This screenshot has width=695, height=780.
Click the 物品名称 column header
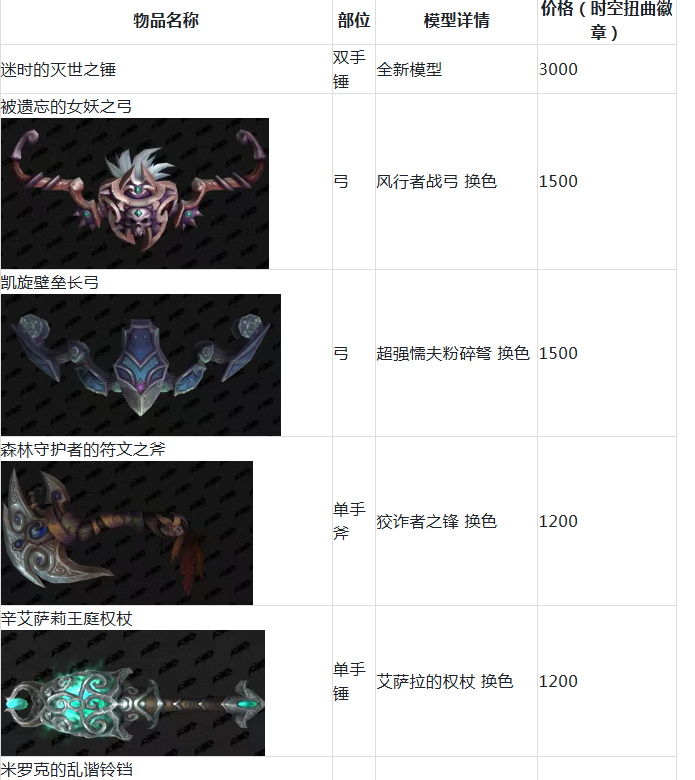point(166,20)
